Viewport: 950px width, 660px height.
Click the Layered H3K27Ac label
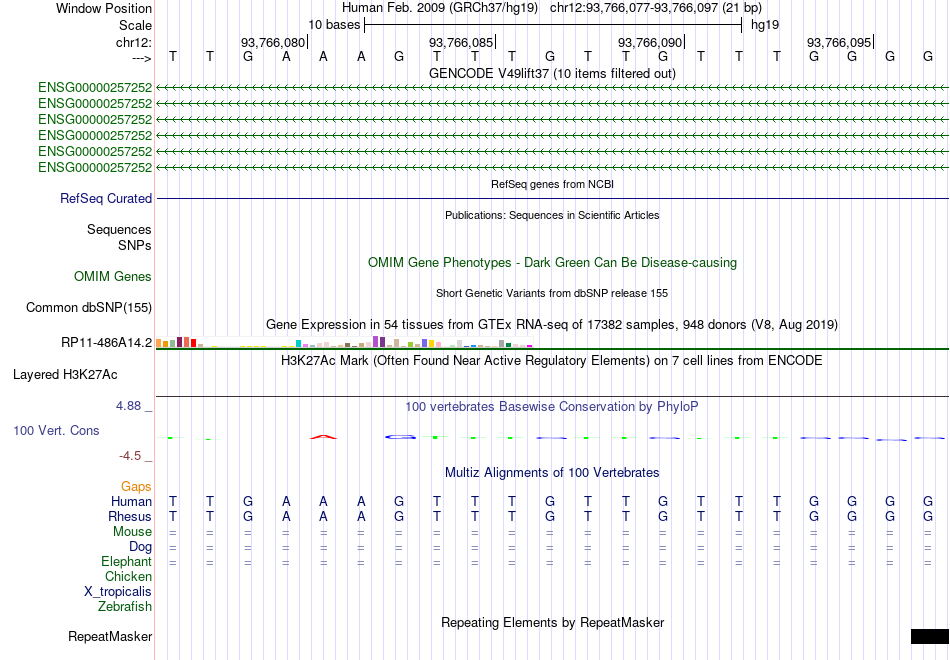[65, 375]
